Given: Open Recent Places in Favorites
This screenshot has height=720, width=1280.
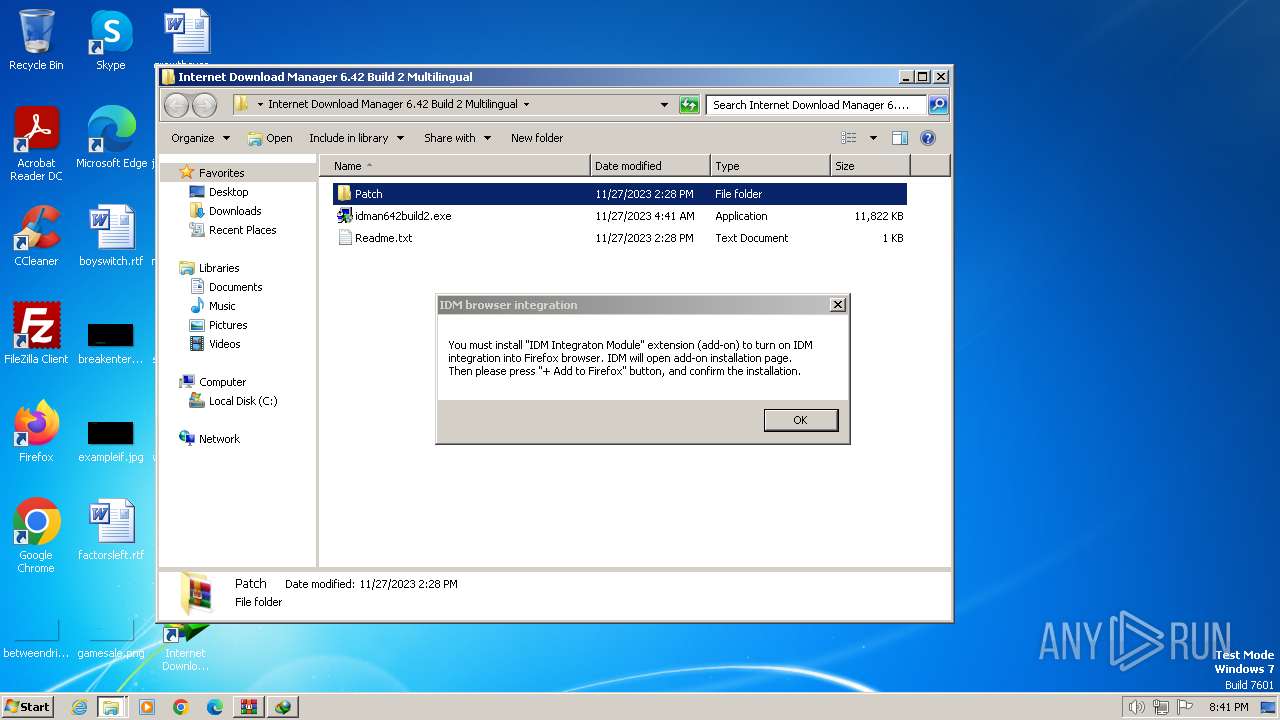Looking at the screenshot, I should coord(242,230).
